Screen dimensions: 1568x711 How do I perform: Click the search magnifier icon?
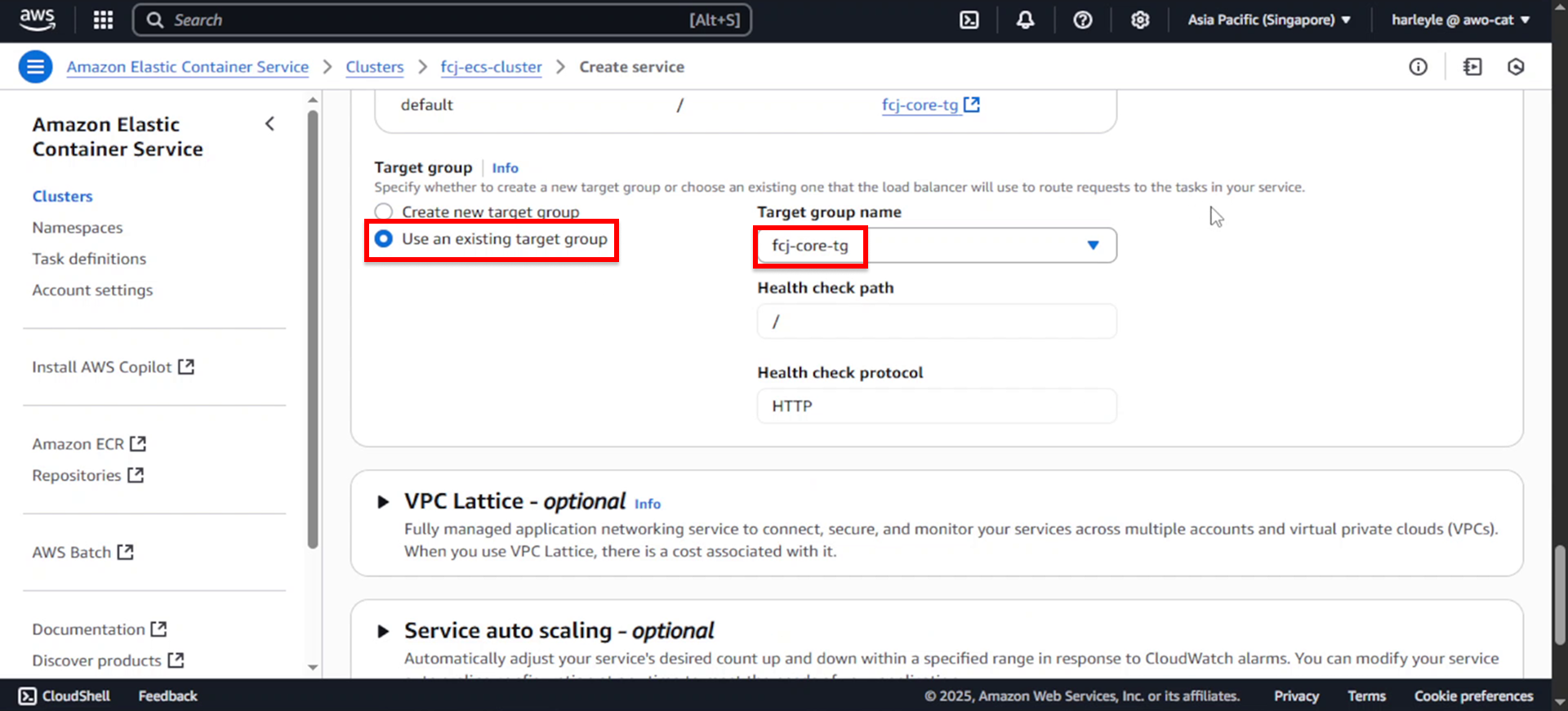[x=154, y=20]
